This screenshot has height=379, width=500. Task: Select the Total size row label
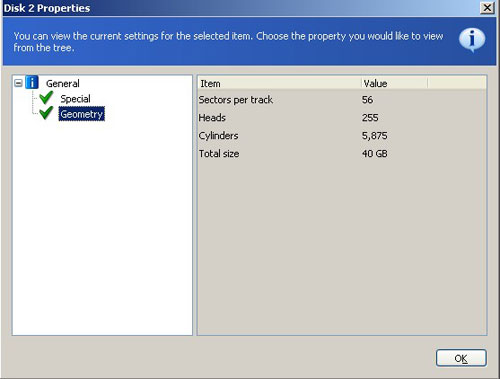click(219, 154)
